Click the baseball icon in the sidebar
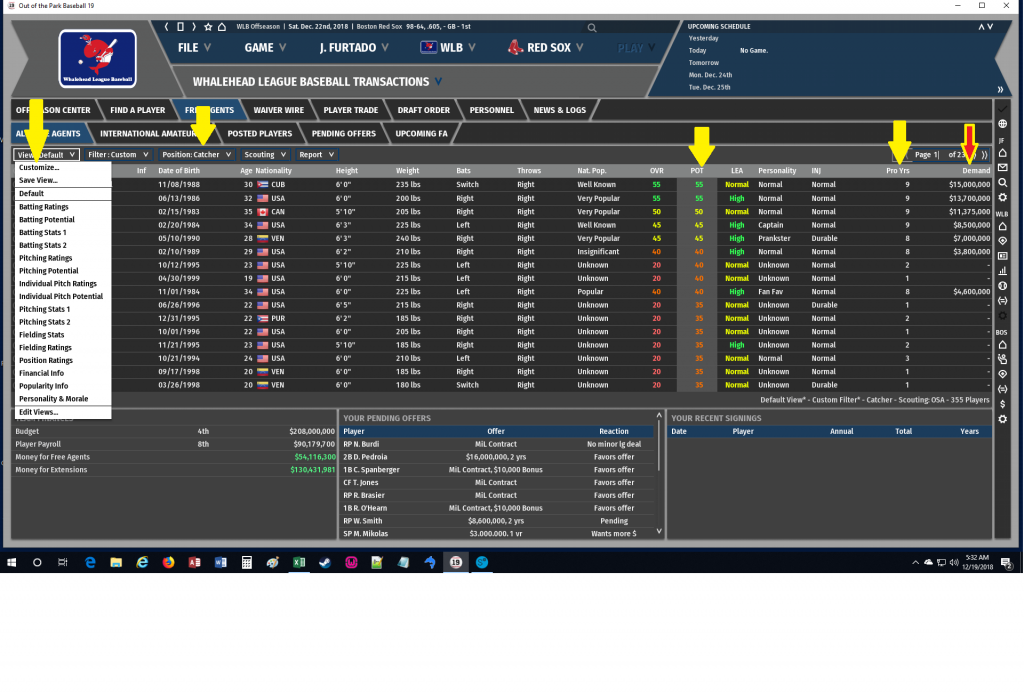1024x693 pixels. point(1002,286)
